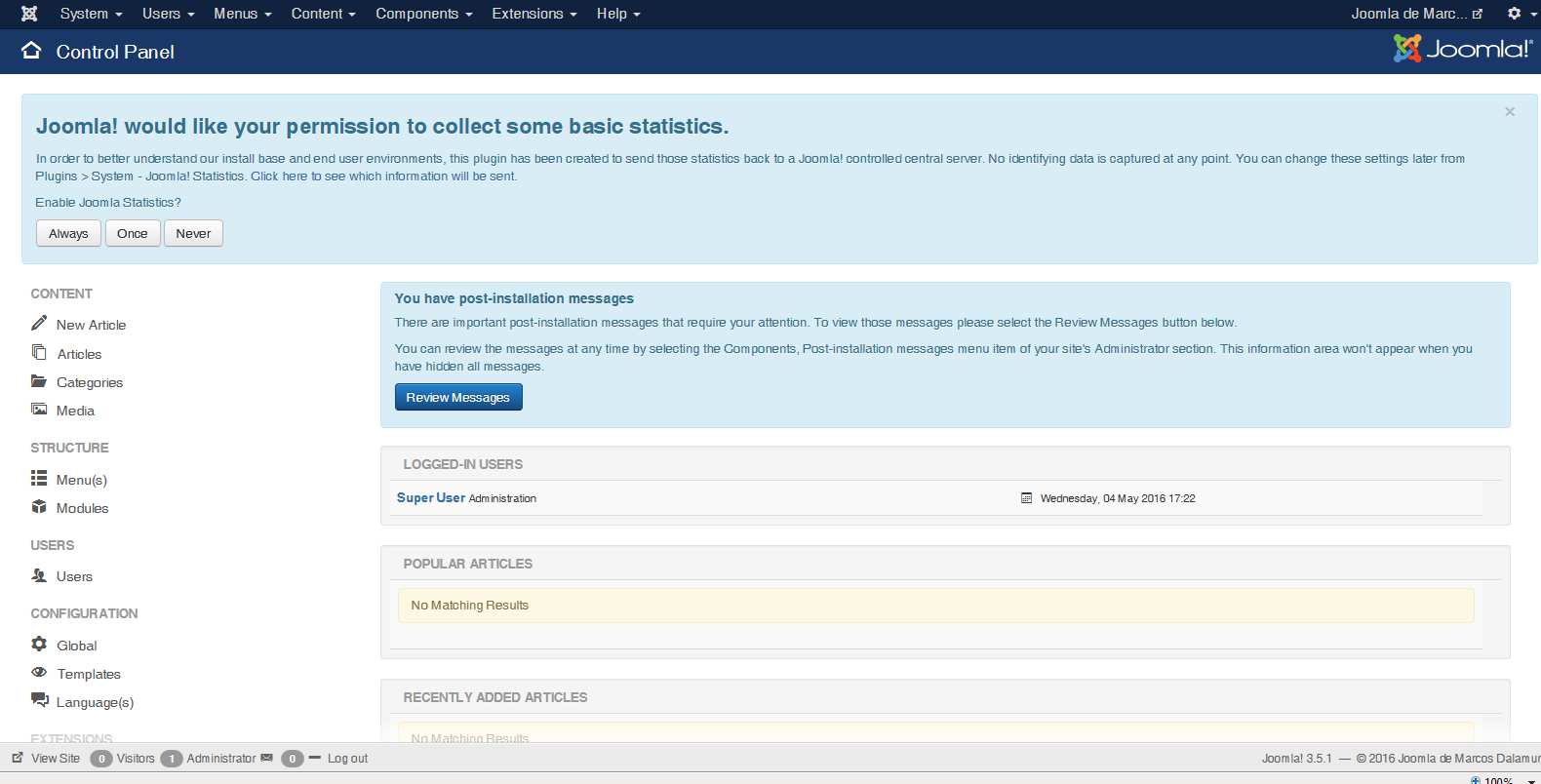Click the 'No Matching Results' text under Popular Articles
This screenshot has height=784, width=1541.
pyautogui.click(x=469, y=606)
